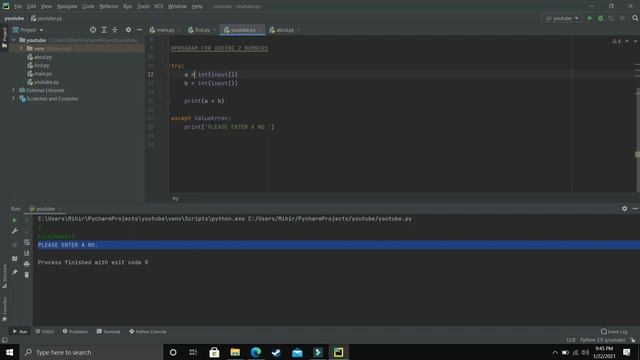Open Steam from taskbar

(x=277, y=352)
